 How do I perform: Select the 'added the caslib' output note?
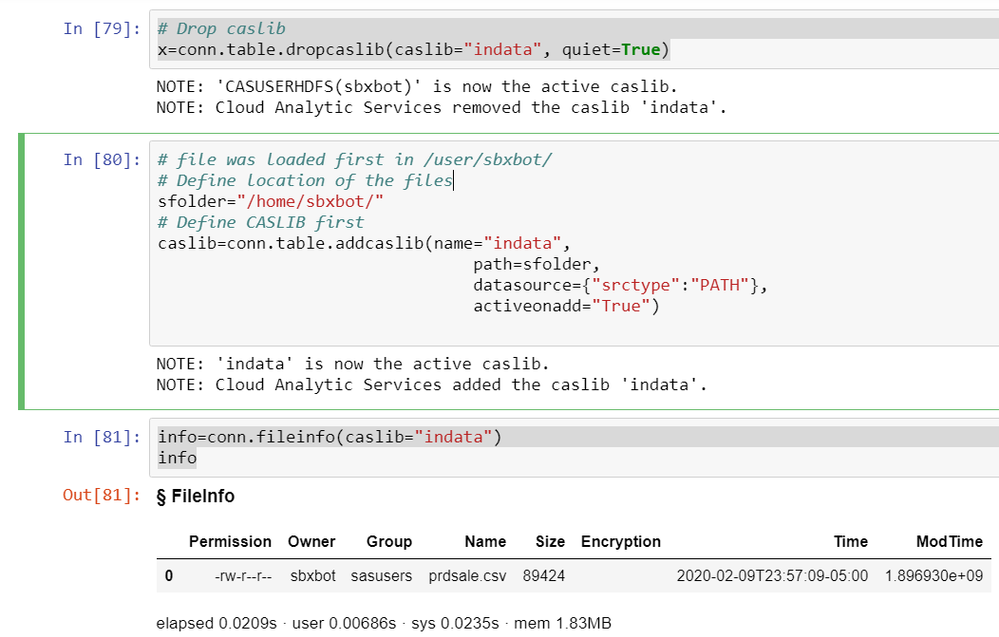coord(431,385)
